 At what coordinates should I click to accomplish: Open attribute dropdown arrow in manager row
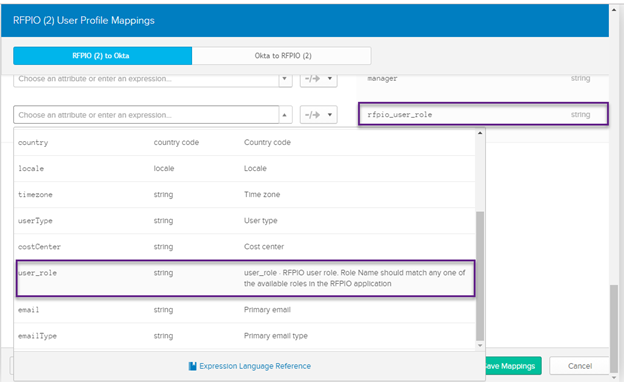point(285,79)
